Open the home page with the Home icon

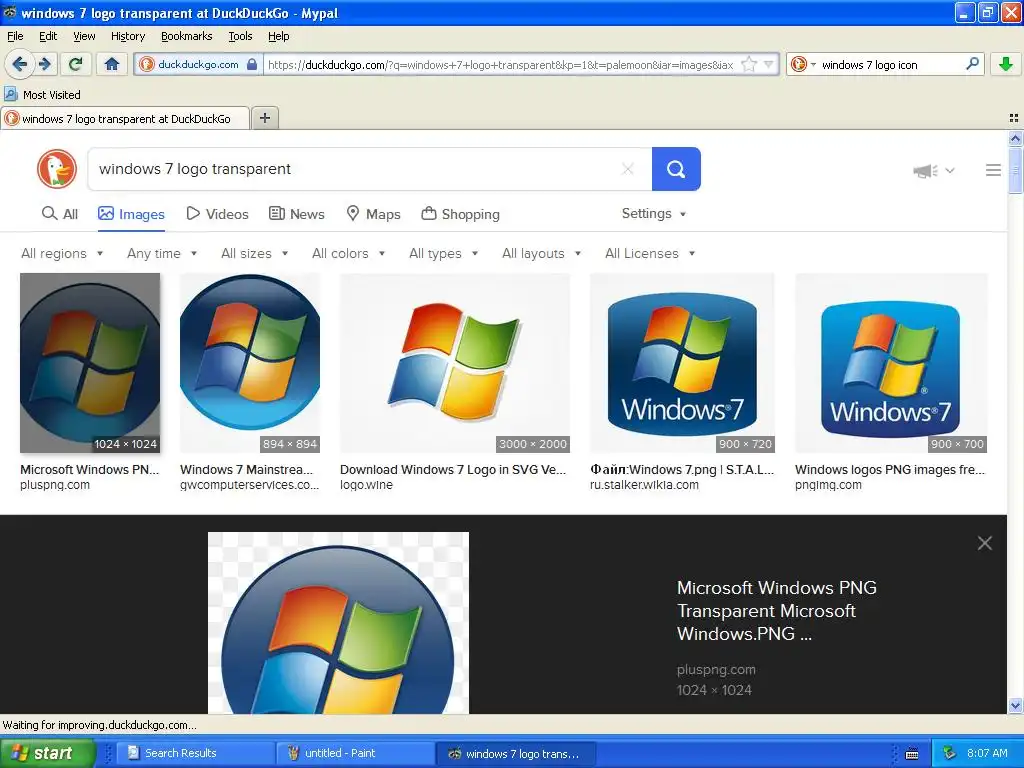click(x=112, y=64)
